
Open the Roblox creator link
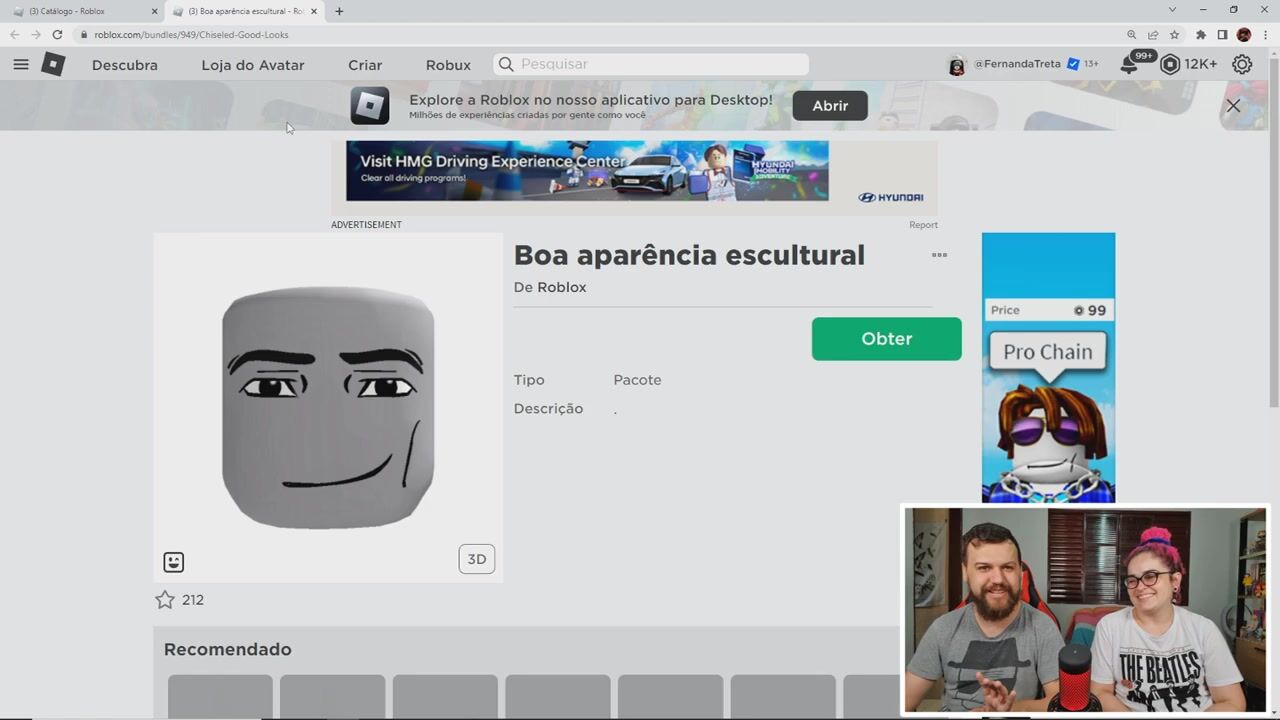click(x=562, y=287)
